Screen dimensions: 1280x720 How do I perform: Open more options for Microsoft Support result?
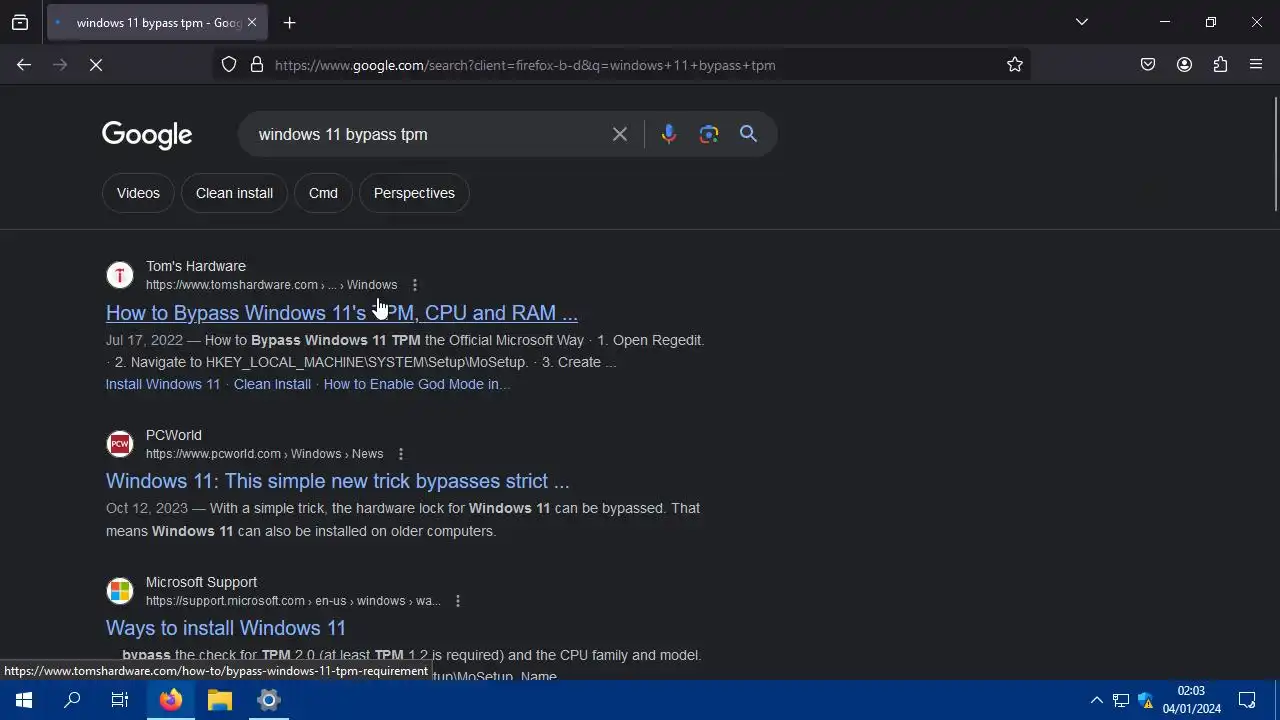pos(458,601)
